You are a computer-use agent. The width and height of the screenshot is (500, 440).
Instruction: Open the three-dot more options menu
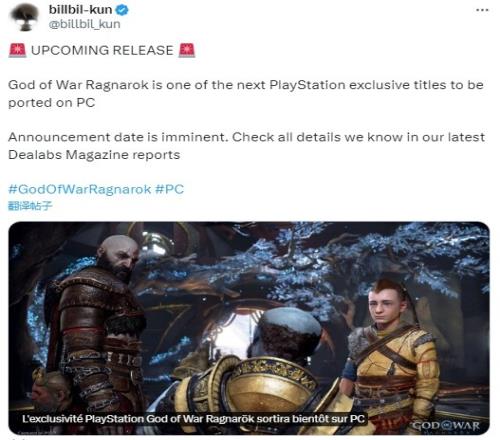(x=482, y=10)
